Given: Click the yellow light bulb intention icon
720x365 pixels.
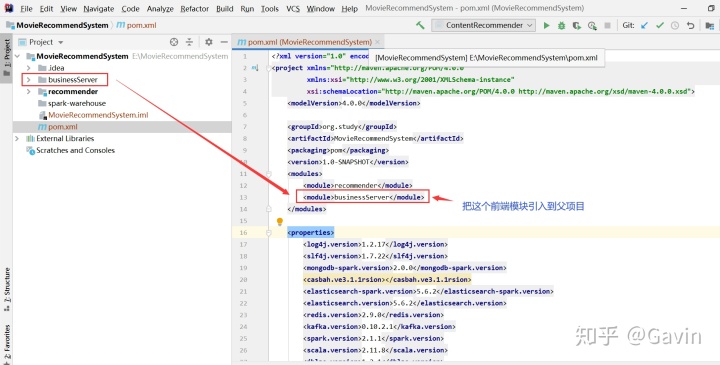Looking at the screenshot, I should (280, 221).
